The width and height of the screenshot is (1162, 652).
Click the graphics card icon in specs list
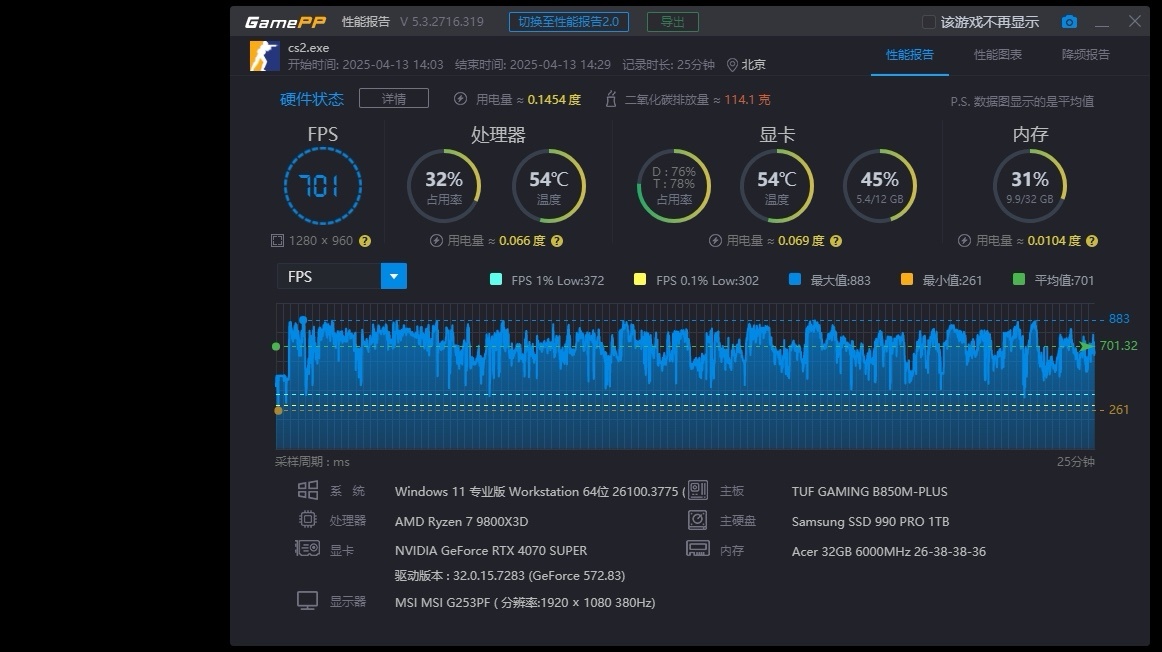tap(308, 549)
